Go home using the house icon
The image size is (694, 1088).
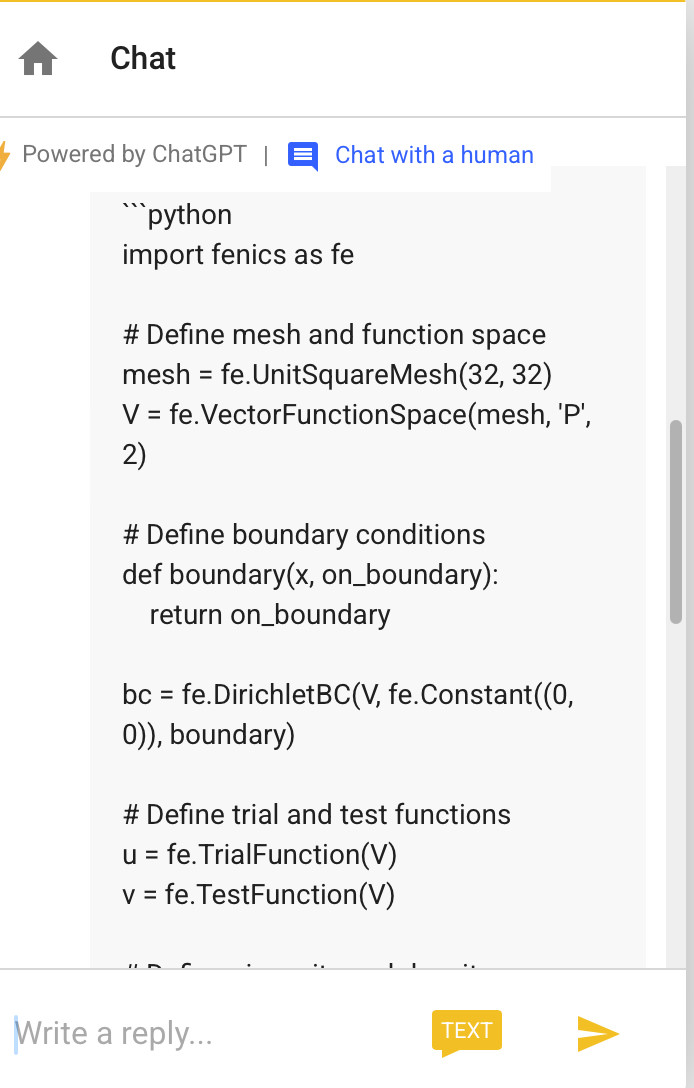37,58
